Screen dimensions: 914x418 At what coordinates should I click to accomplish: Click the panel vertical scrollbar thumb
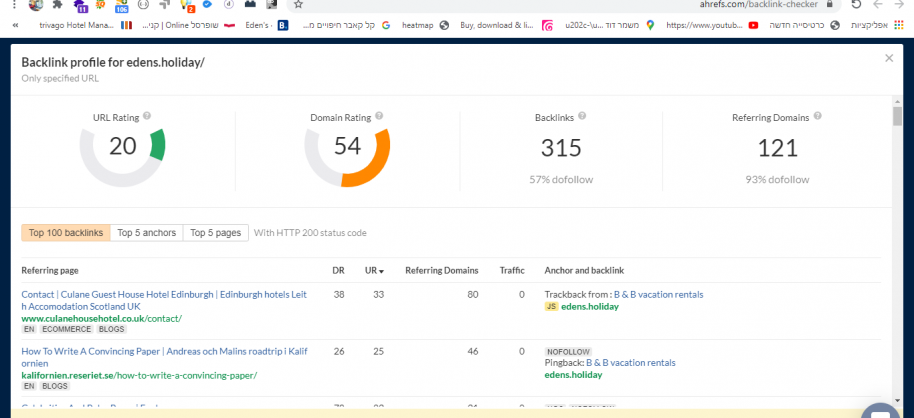pyautogui.click(x=897, y=116)
